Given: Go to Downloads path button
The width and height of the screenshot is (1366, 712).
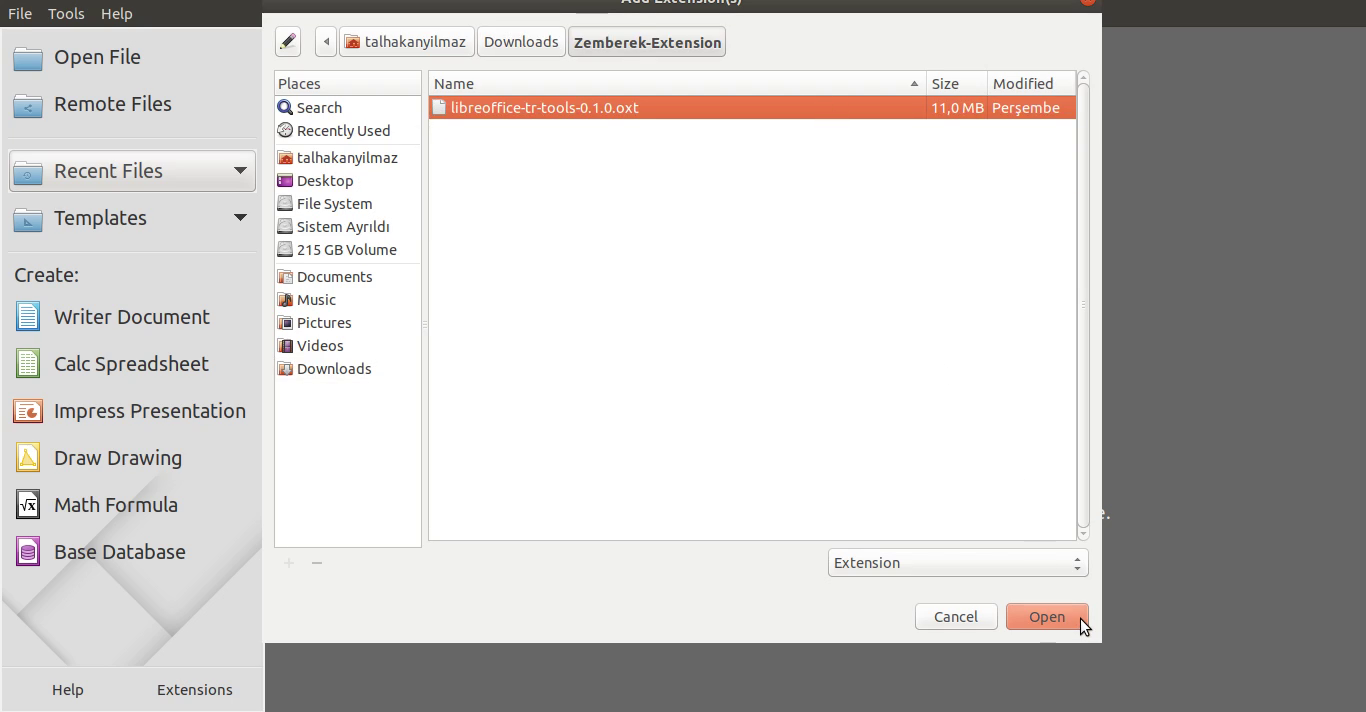Looking at the screenshot, I should [x=521, y=42].
